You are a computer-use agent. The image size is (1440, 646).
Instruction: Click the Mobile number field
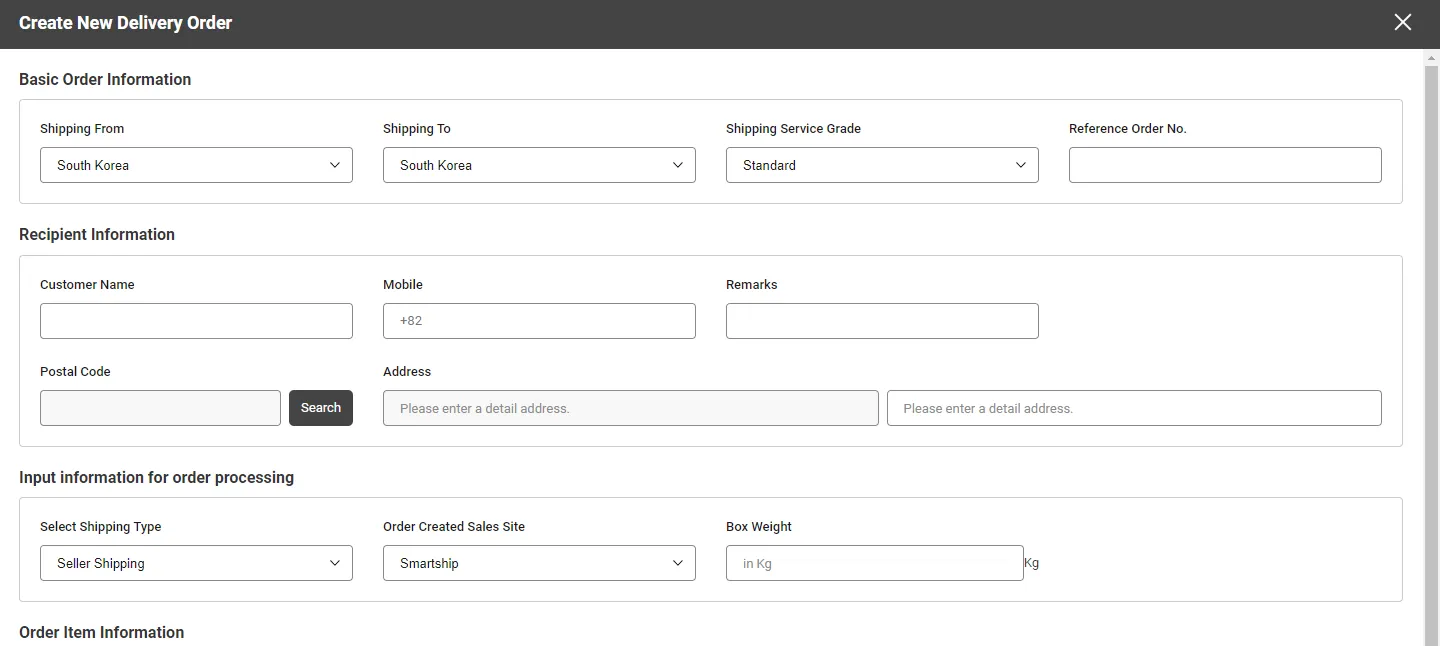pyautogui.click(x=539, y=321)
